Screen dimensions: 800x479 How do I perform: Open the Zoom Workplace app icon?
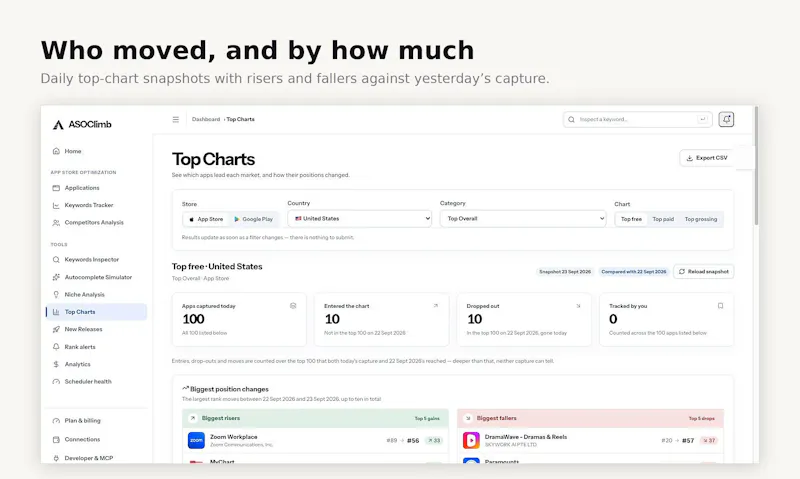[x=196, y=440]
